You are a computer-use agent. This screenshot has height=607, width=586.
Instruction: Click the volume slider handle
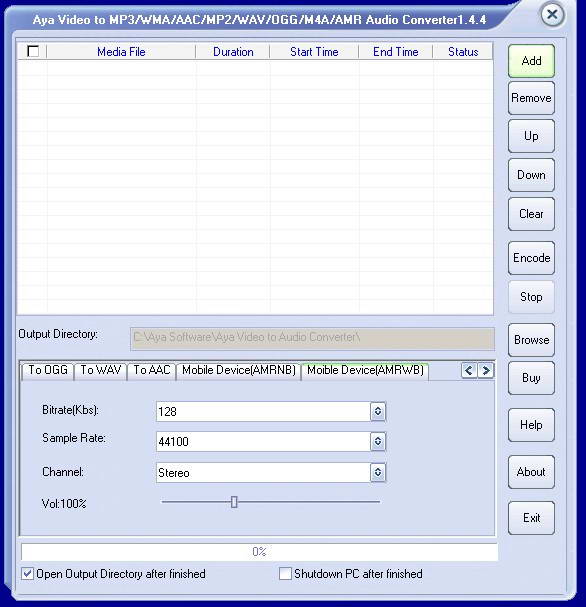pos(234,502)
